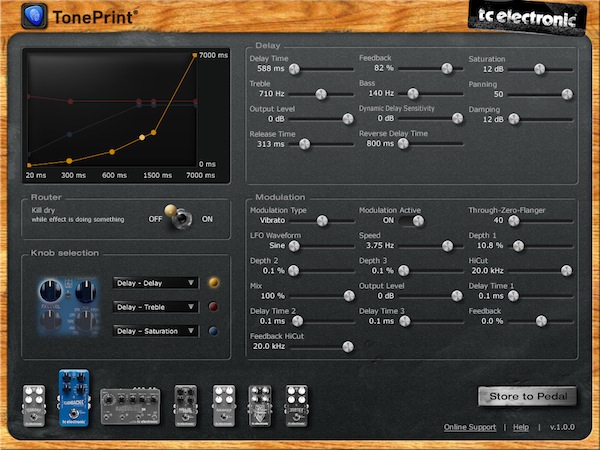Select the wide Flashback X4 pedal thumbnail
This screenshot has height=450, width=600.
[x=130, y=406]
